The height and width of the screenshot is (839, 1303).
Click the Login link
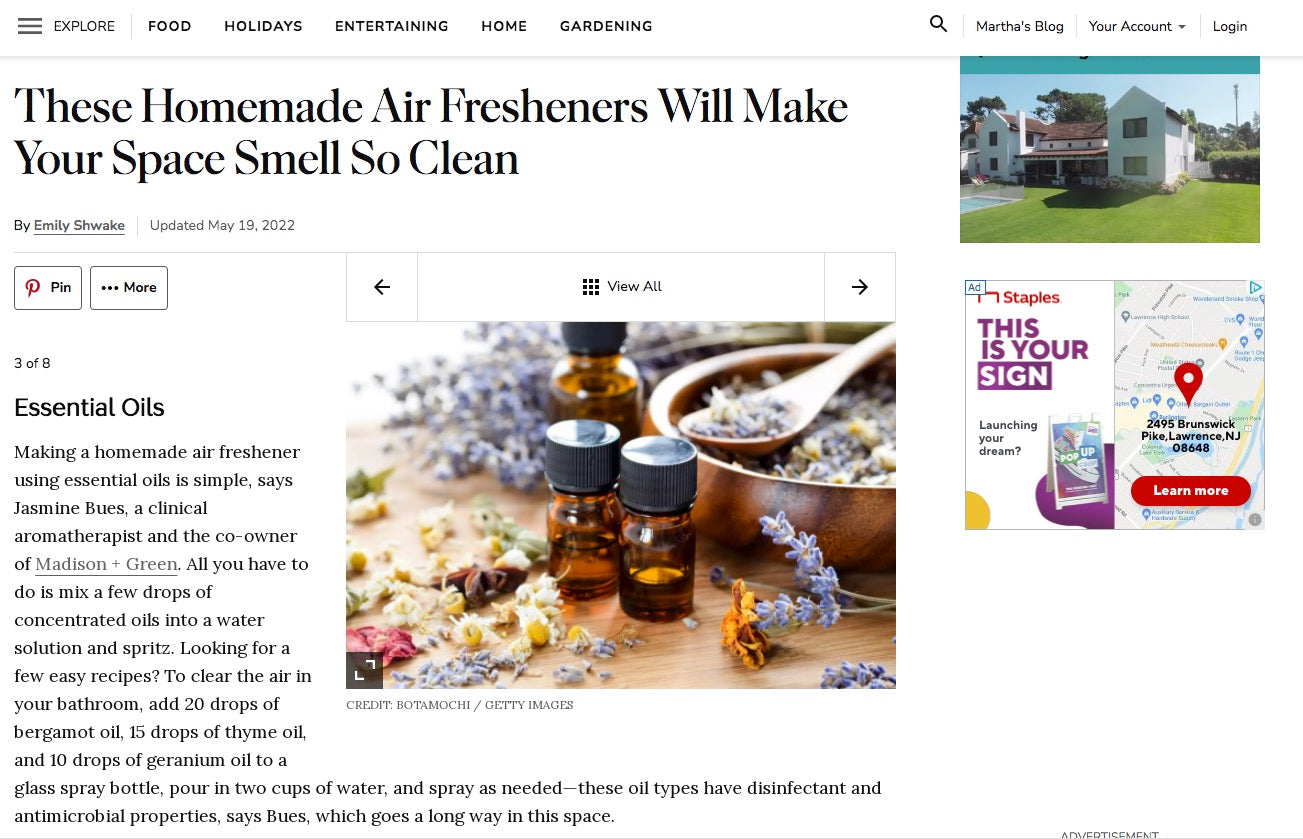[x=1230, y=26]
